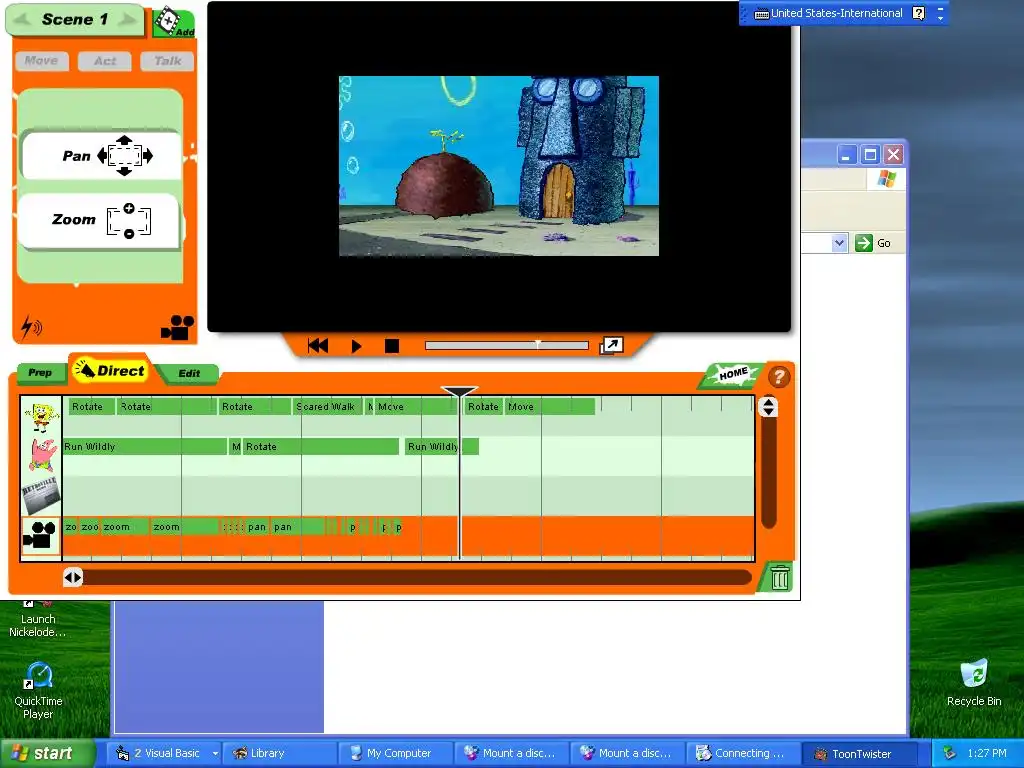The image size is (1024, 768).
Task: Click the Act action button
Action: click(x=104, y=61)
